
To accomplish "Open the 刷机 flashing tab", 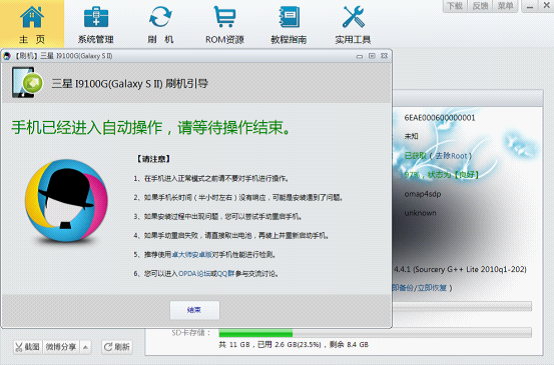I will point(160,24).
